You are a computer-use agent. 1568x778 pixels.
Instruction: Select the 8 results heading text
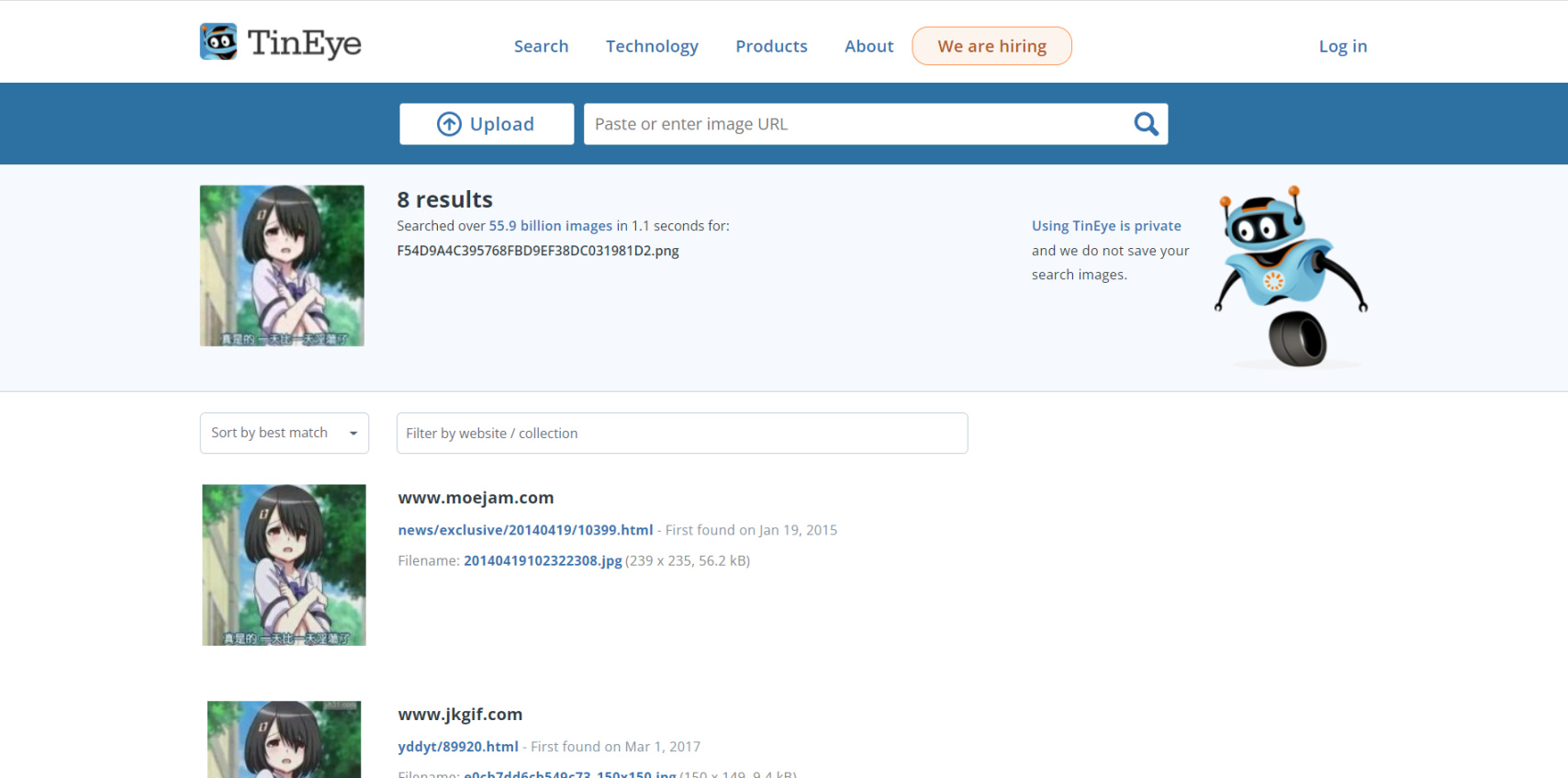[444, 199]
